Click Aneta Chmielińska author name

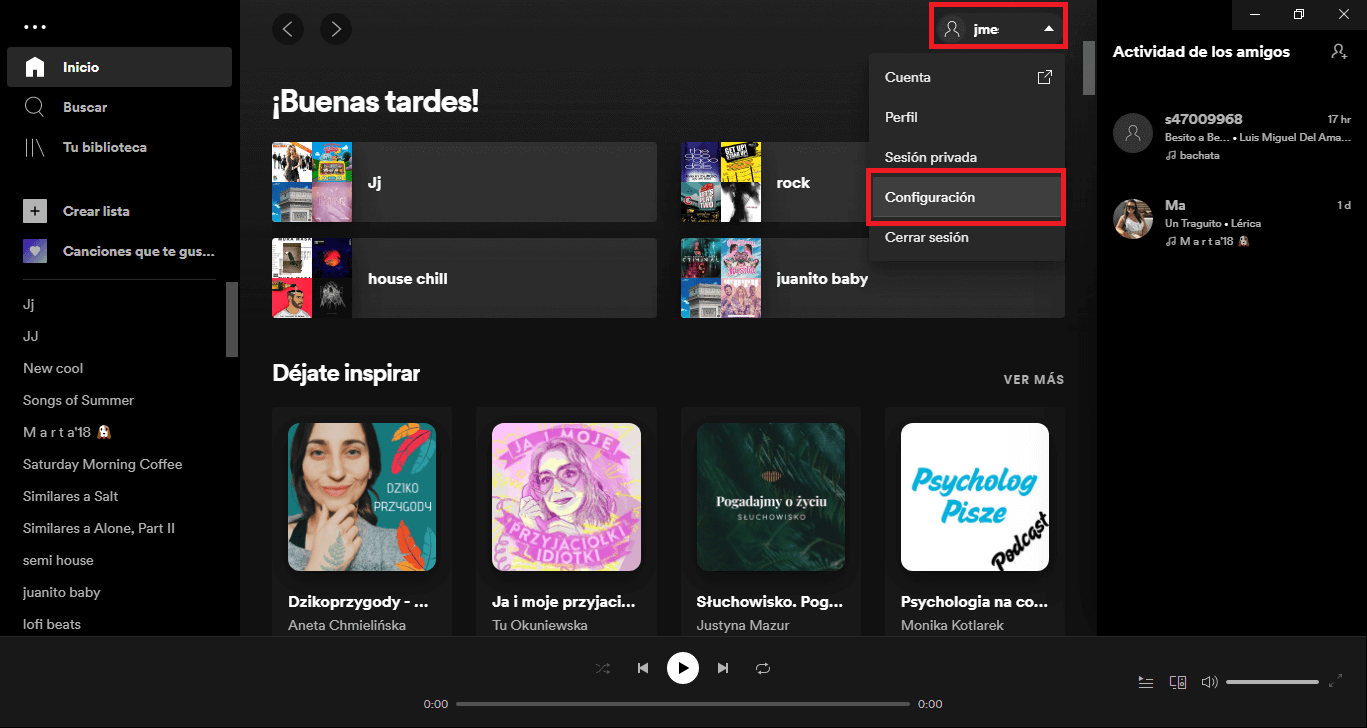tap(347, 625)
